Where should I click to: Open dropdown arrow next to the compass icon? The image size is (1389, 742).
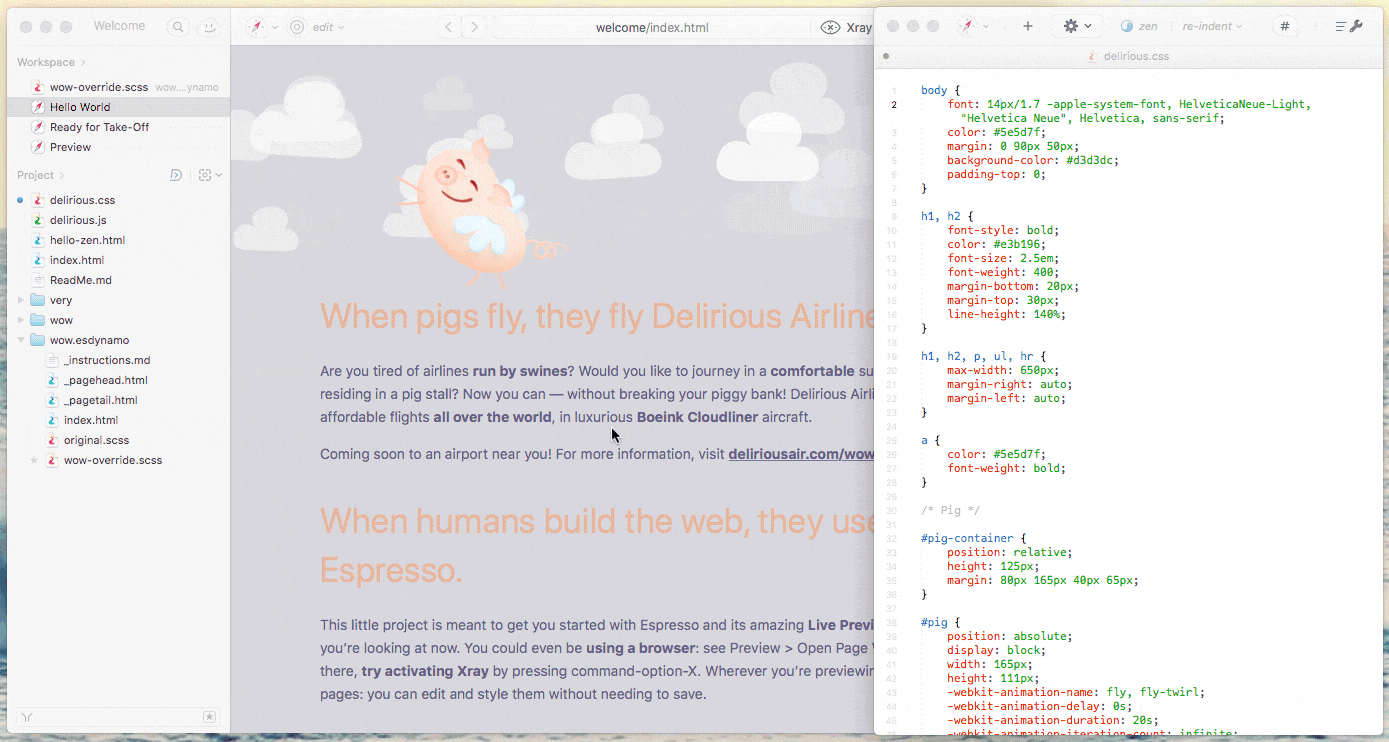tap(275, 28)
